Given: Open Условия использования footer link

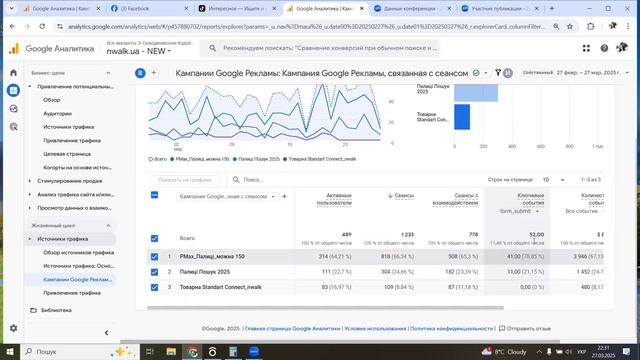Looking at the screenshot, I should [376, 328].
